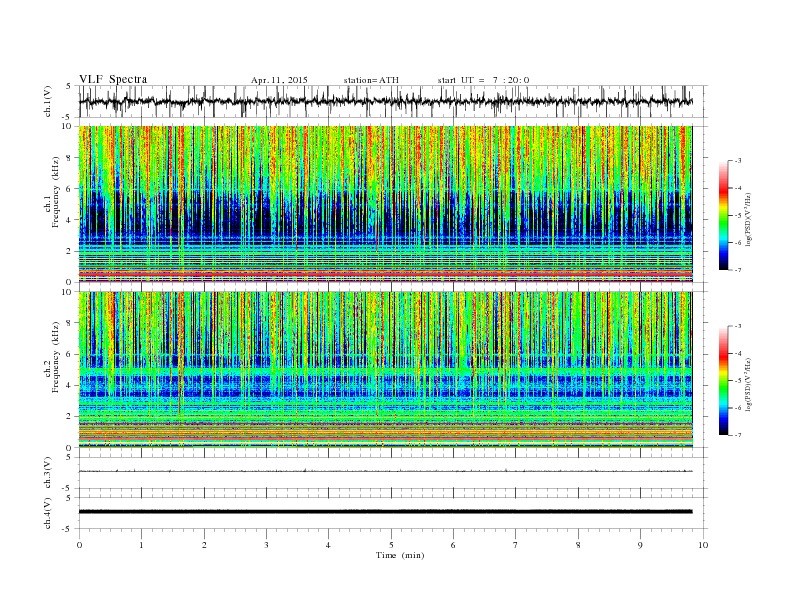This screenshot has height=612, width=792.
Task: Click the 'station=ATH' label
Action: 371,80
